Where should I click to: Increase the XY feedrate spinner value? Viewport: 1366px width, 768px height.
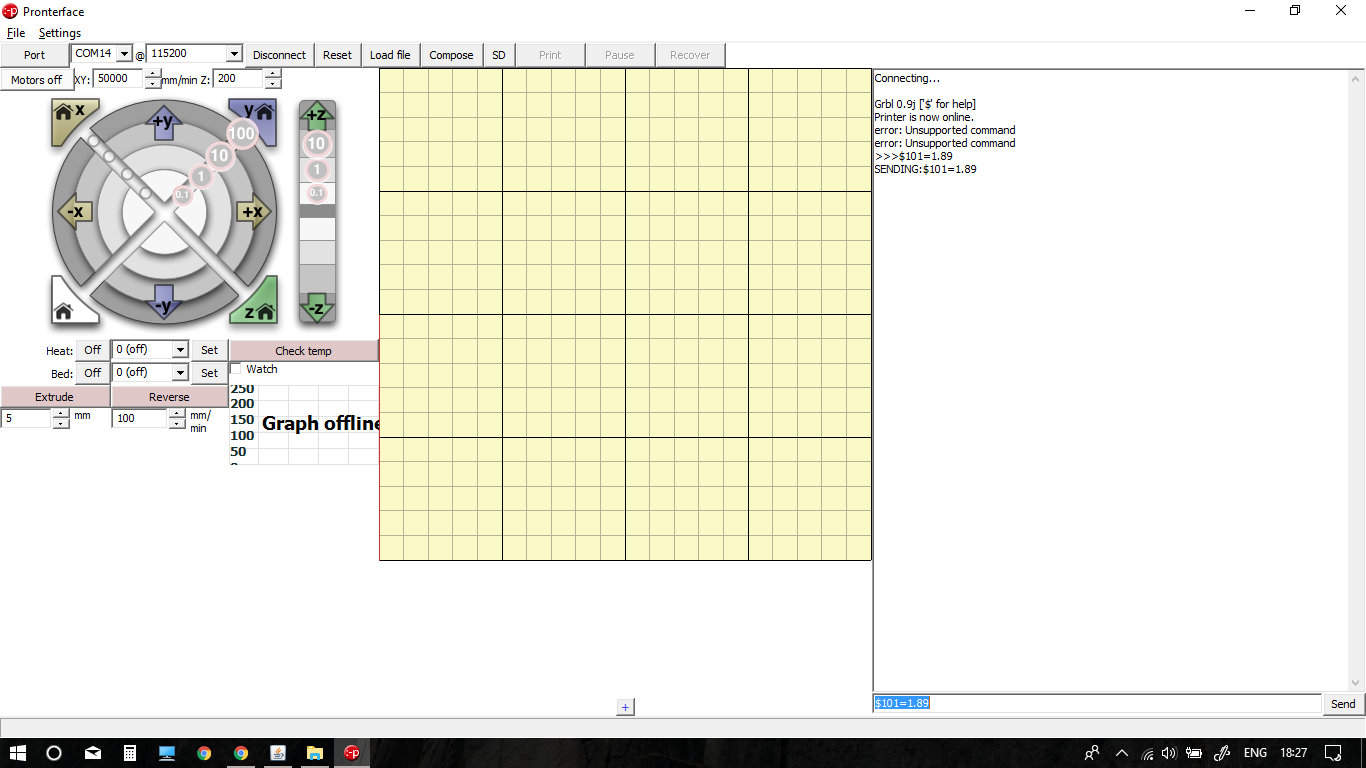(x=152, y=73)
